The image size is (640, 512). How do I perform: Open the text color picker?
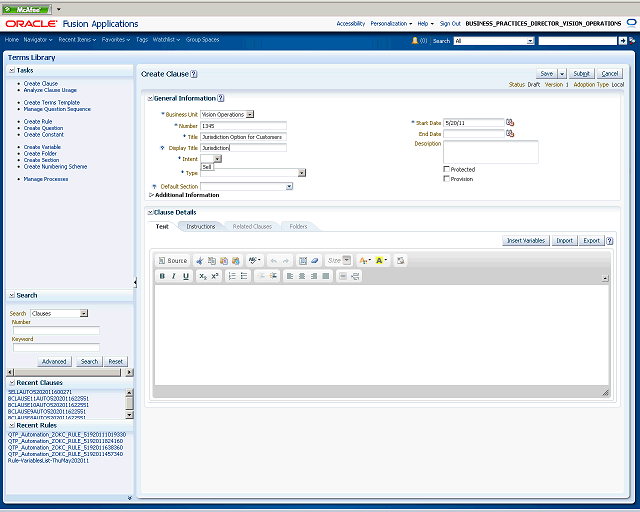click(364, 260)
